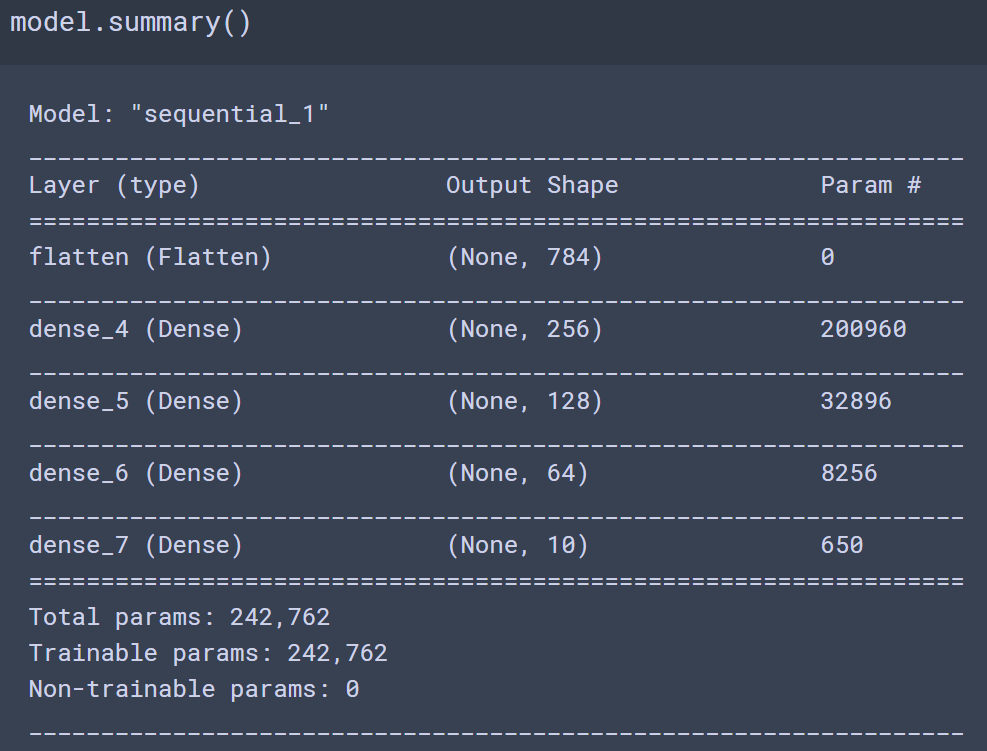
Task: Click the Total params: 242,762 line
Action: pyautogui.click(x=179, y=617)
